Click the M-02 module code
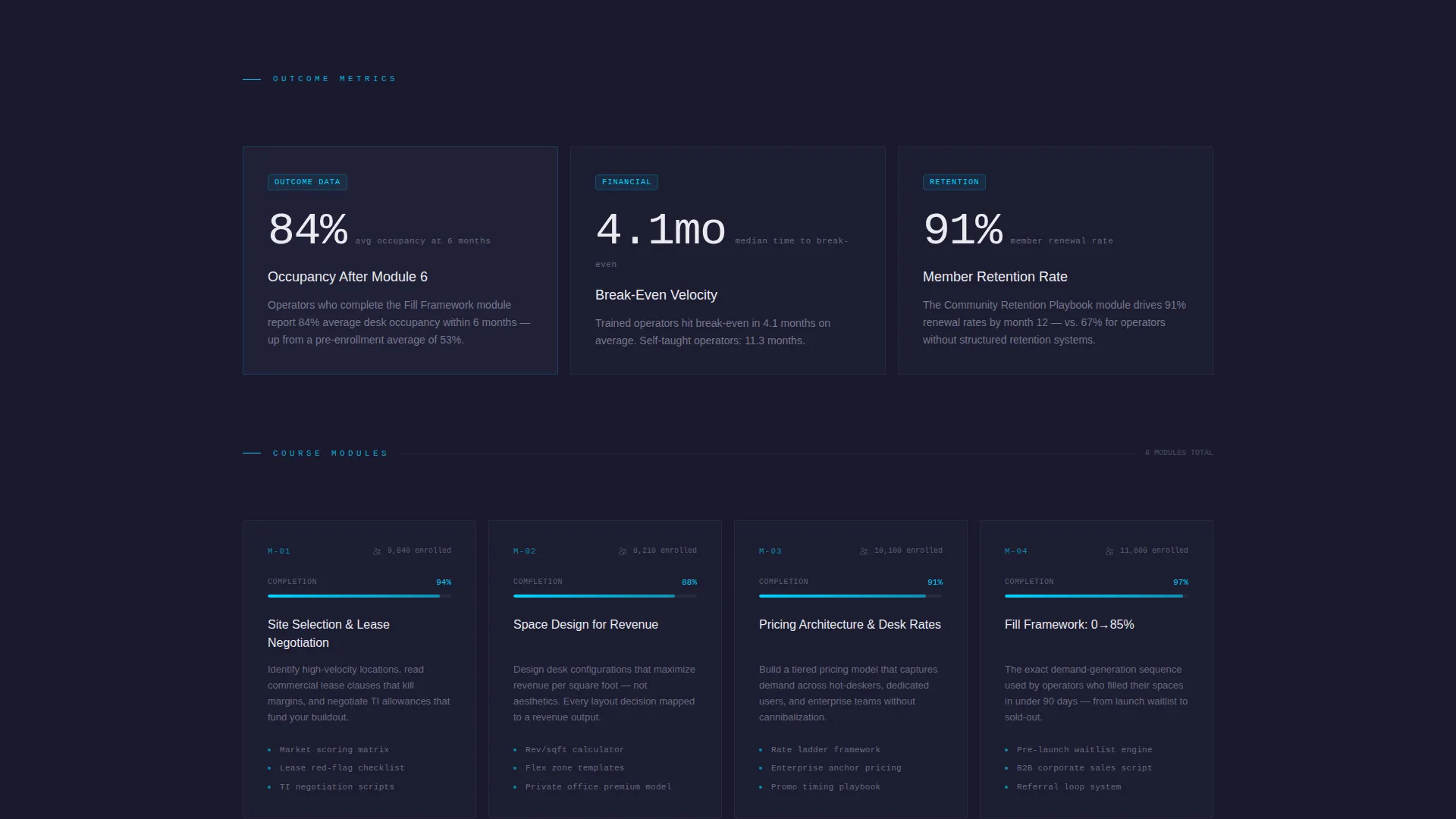The image size is (1456, 819). [x=525, y=551]
